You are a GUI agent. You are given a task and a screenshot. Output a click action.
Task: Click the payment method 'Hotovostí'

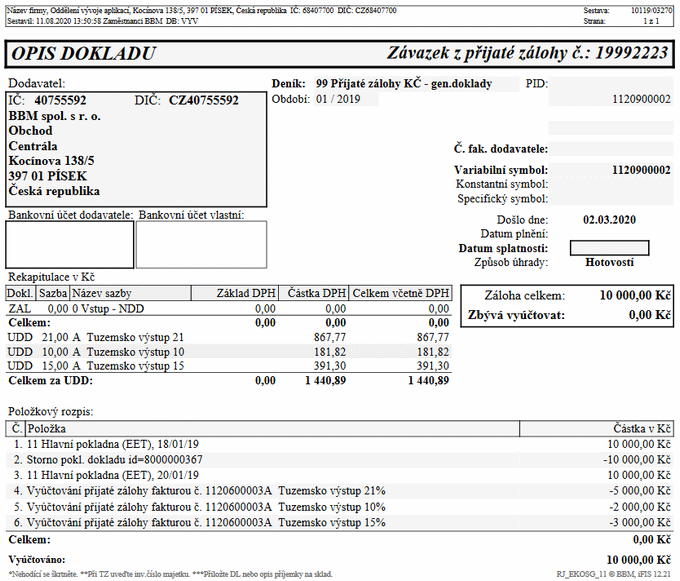coord(609,262)
